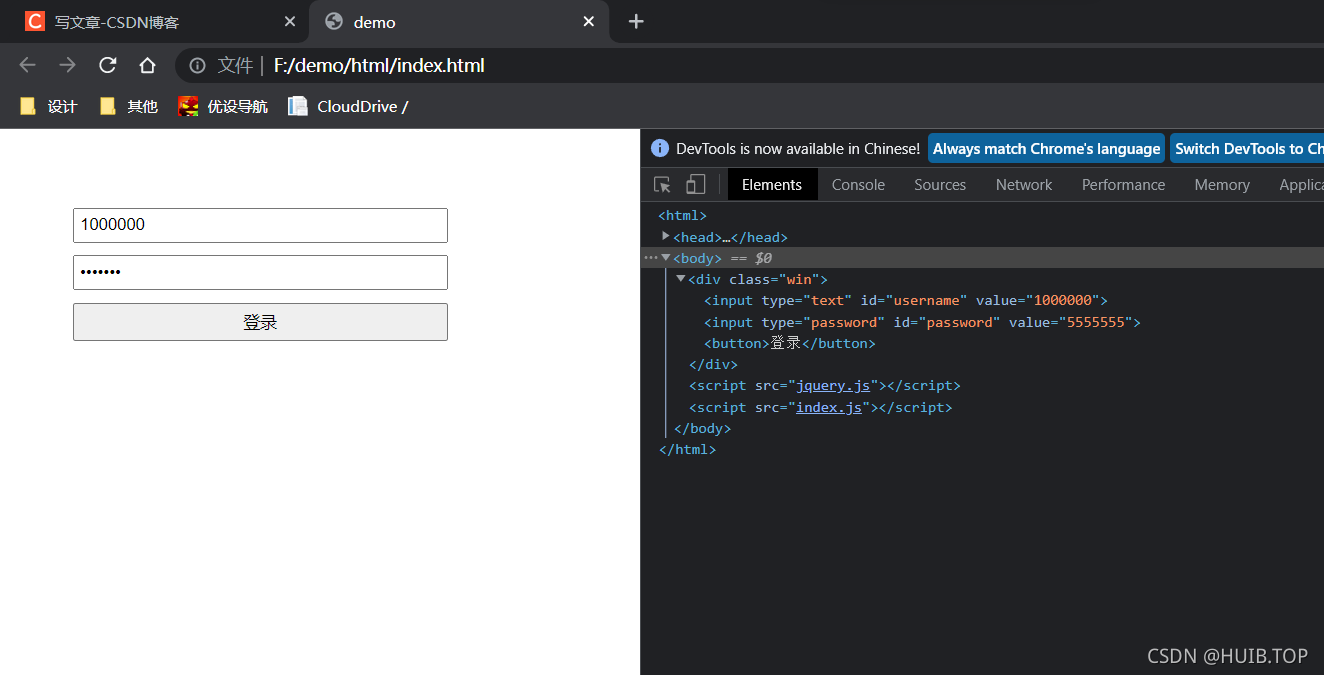Click the username field containing 1000000
1324x675 pixels.
pyautogui.click(x=260, y=225)
